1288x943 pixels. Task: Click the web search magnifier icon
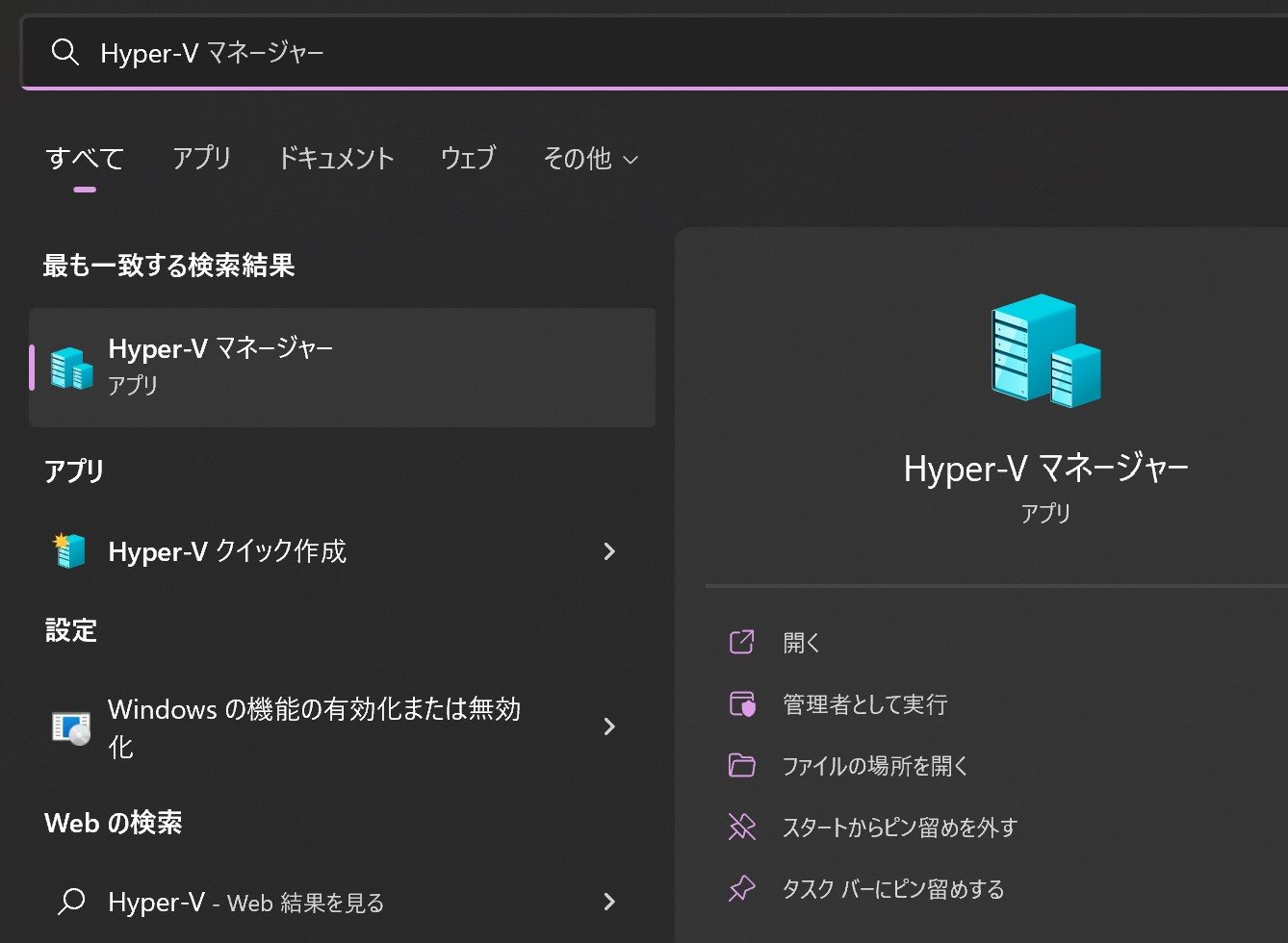click(71, 902)
